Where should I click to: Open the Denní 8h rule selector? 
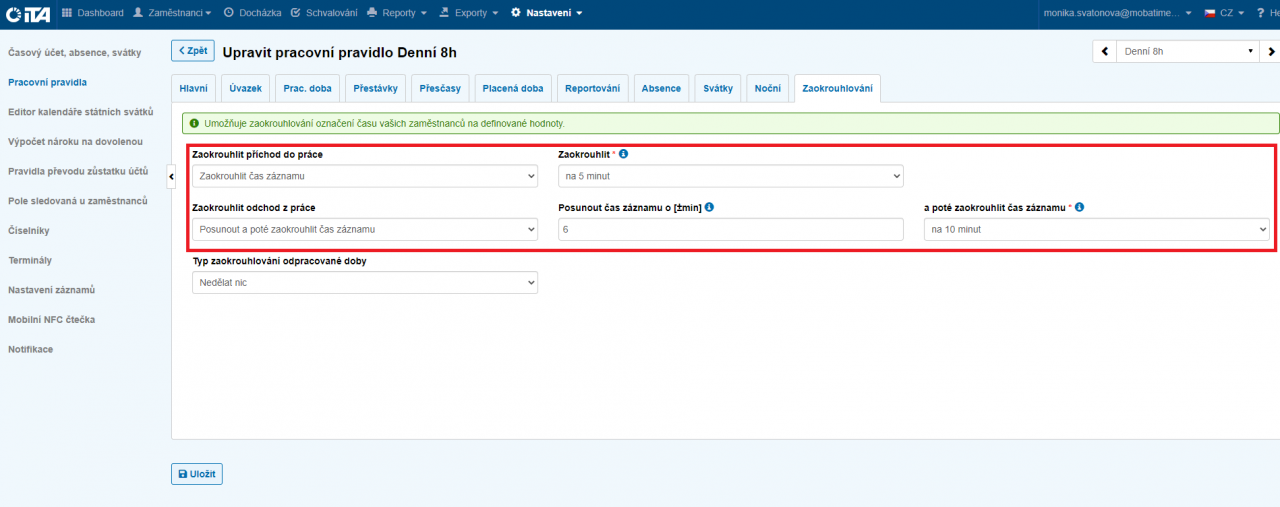[x=1187, y=51]
